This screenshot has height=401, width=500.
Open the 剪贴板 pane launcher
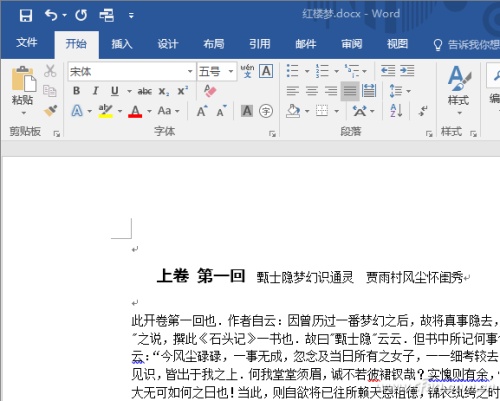pos(57,134)
